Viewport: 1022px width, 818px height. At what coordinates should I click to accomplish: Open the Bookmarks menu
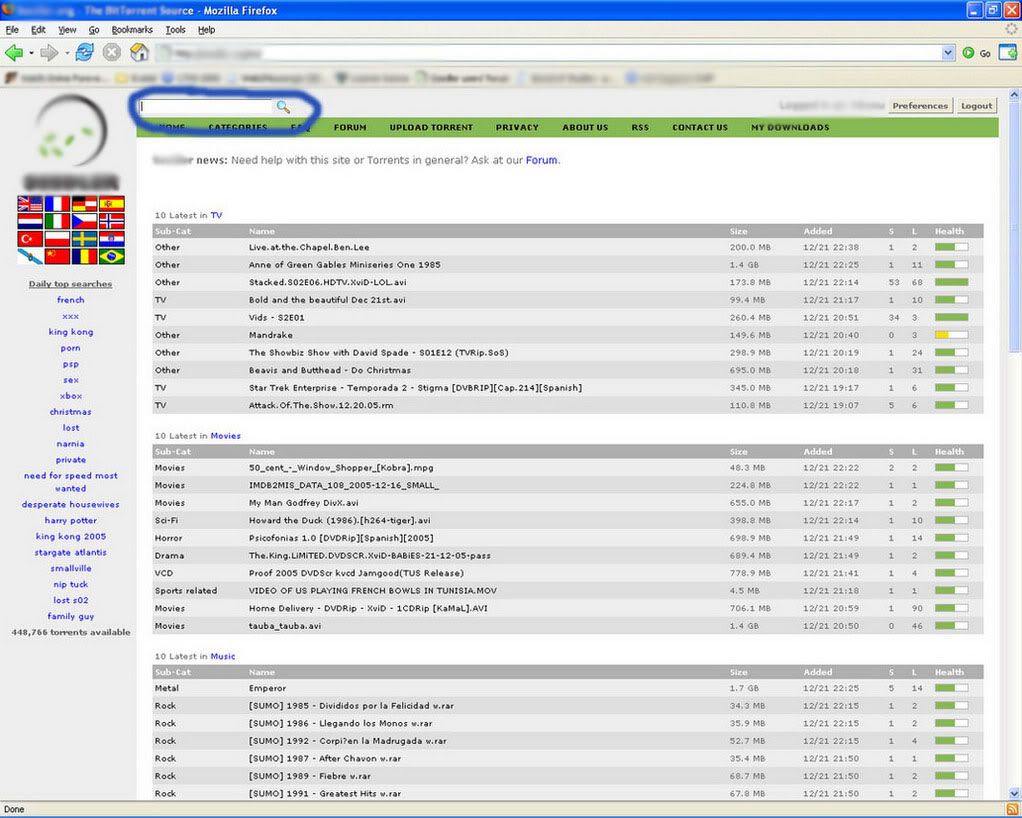pyautogui.click(x=132, y=30)
